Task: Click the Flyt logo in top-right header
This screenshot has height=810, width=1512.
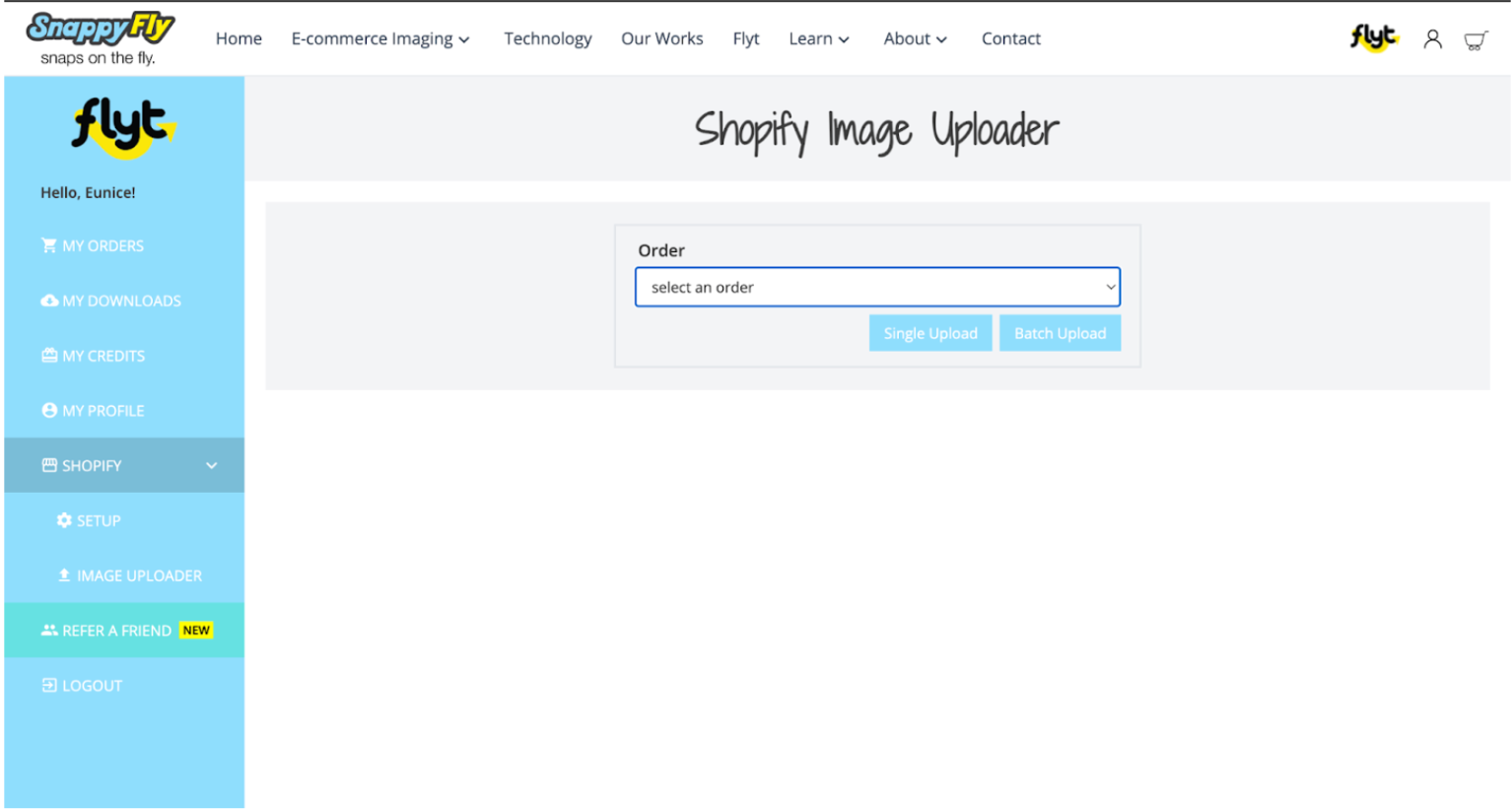Action: pyautogui.click(x=1374, y=38)
